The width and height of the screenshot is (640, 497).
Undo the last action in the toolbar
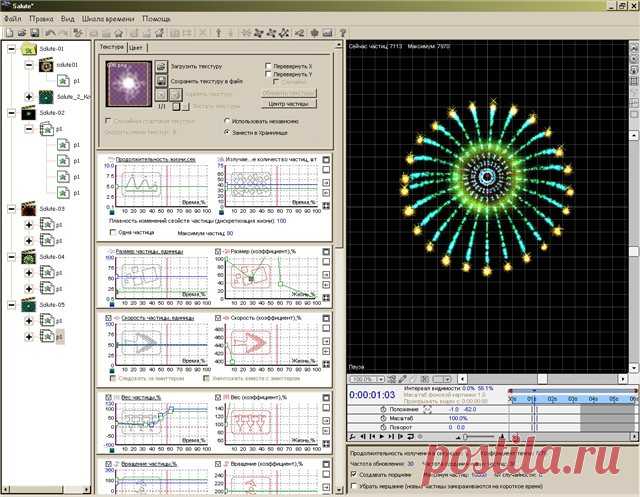point(51,33)
